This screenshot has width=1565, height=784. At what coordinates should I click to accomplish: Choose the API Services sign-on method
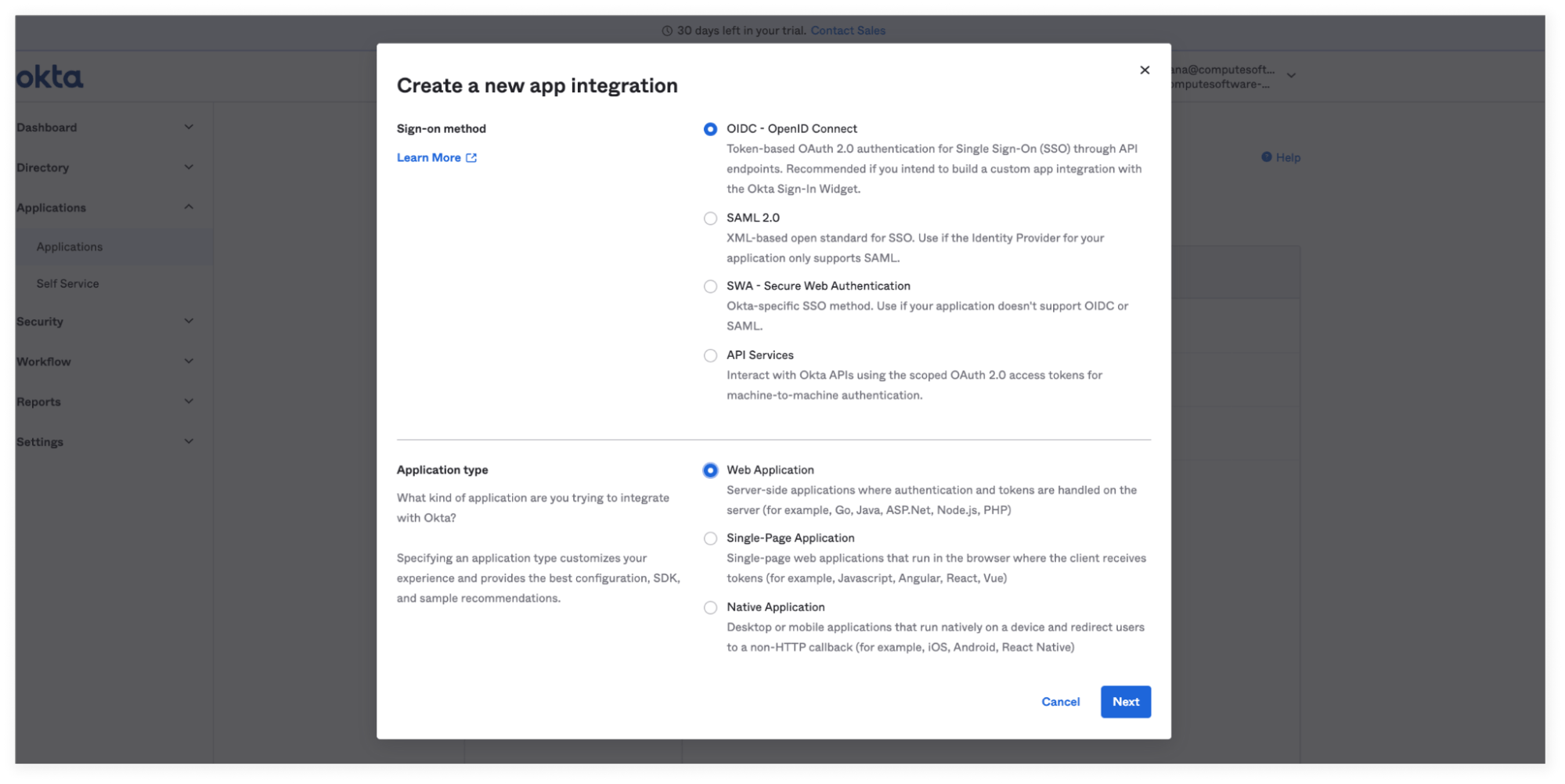(710, 355)
